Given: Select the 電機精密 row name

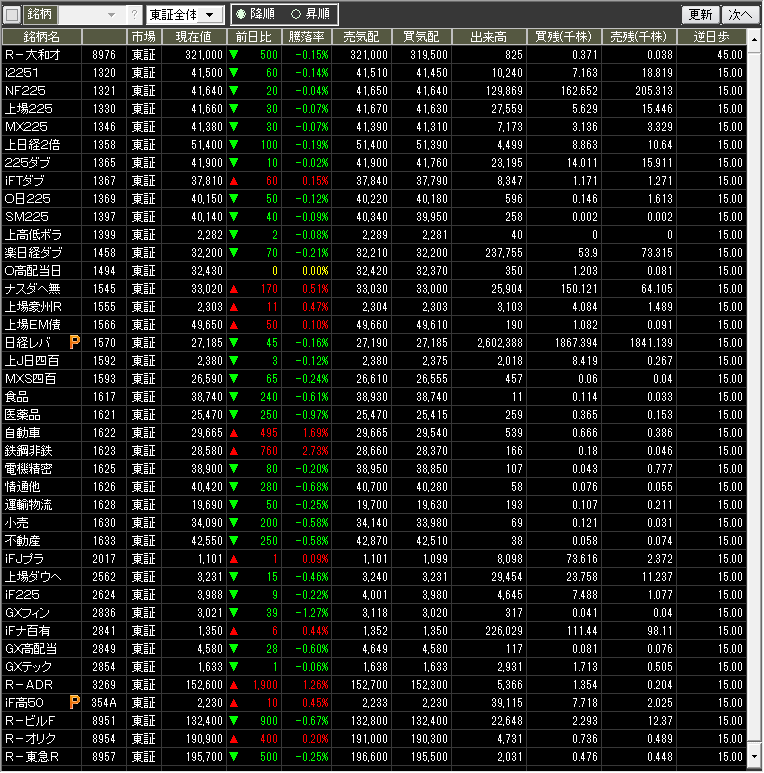Looking at the screenshot, I should tap(29, 468).
